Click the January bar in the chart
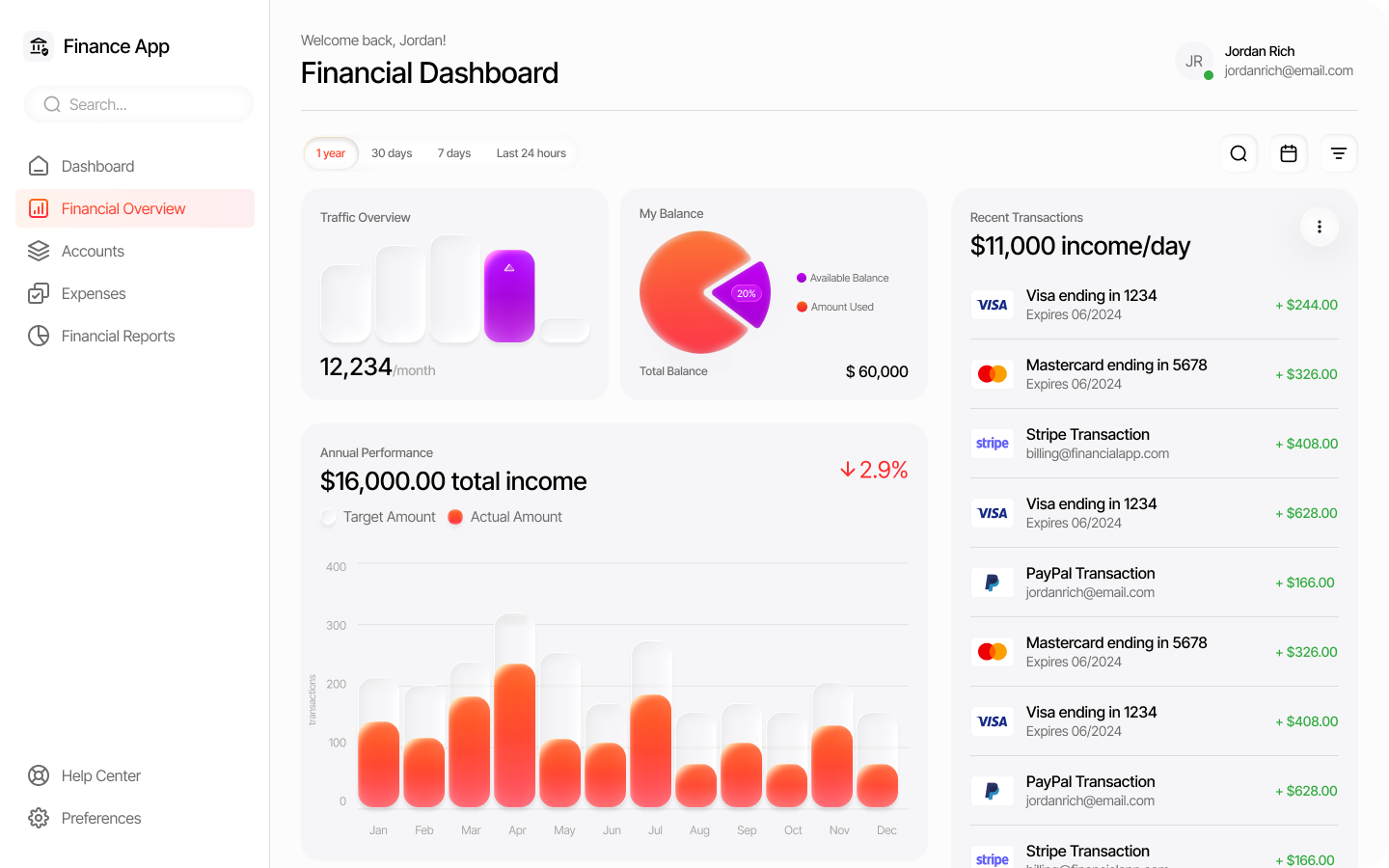The image size is (1389, 868). (379, 764)
